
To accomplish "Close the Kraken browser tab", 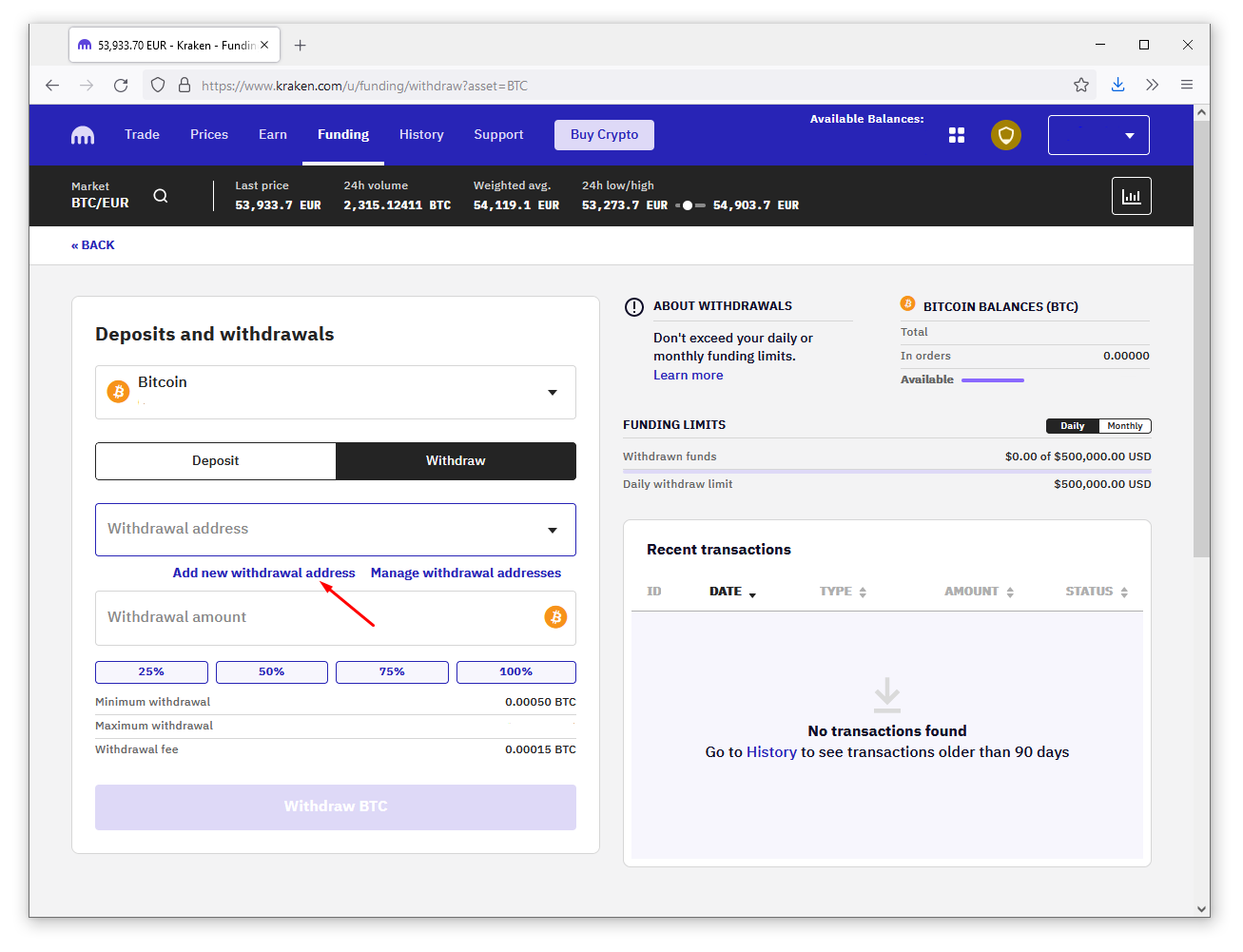I will click(x=264, y=46).
